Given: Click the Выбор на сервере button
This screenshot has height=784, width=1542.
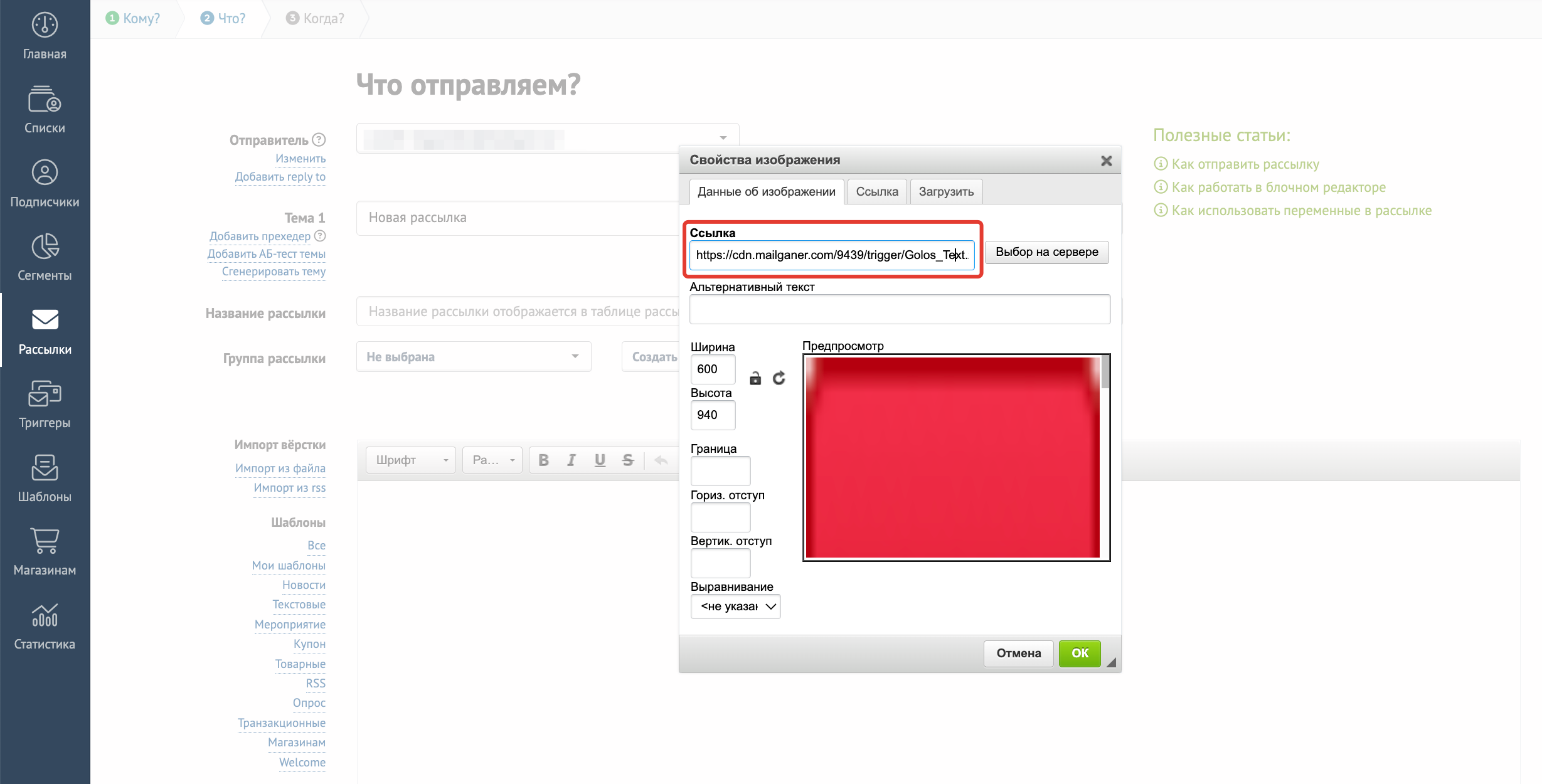Looking at the screenshot, I should (1047, 252).
